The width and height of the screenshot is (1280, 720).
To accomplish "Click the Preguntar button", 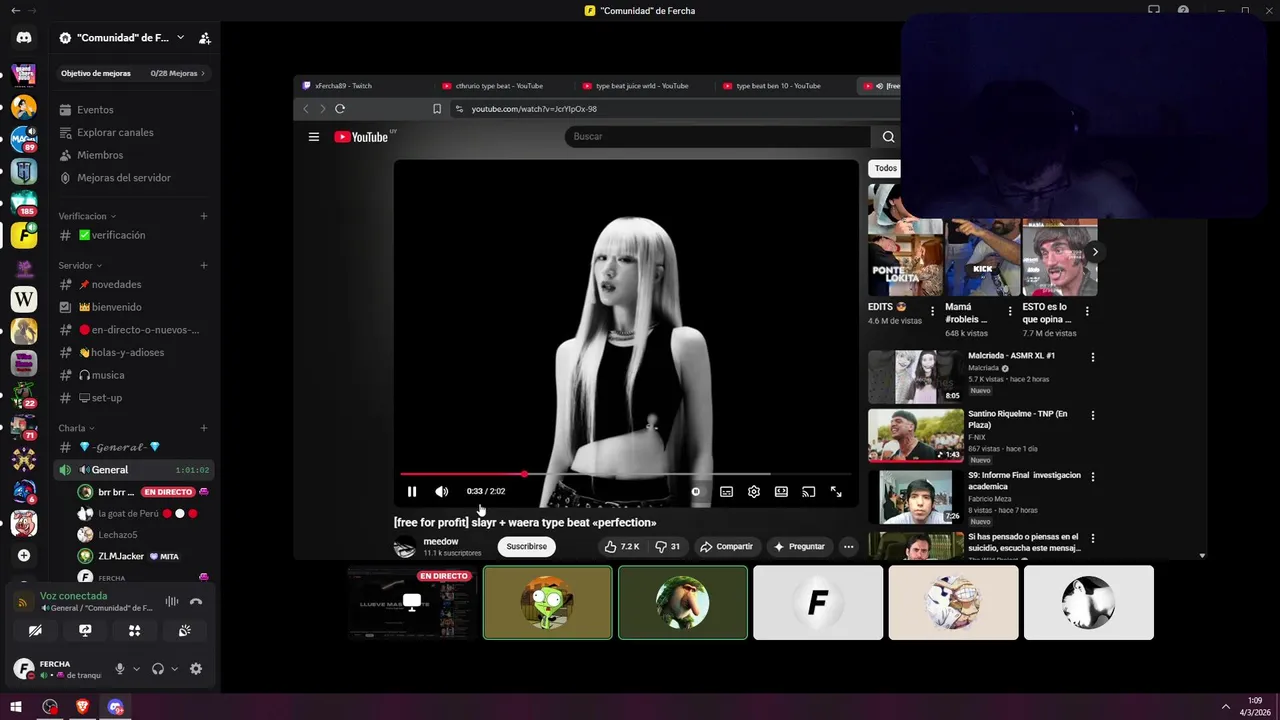I will [x=799, y=547].
